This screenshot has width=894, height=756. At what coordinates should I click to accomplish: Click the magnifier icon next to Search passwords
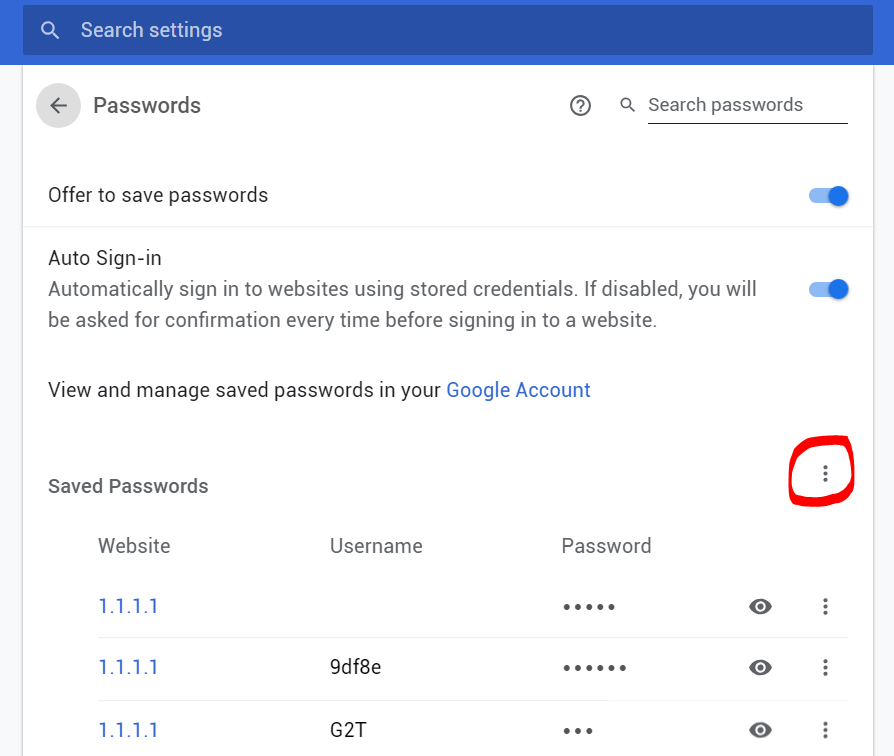pyautogui.click(x=628, y=105)
